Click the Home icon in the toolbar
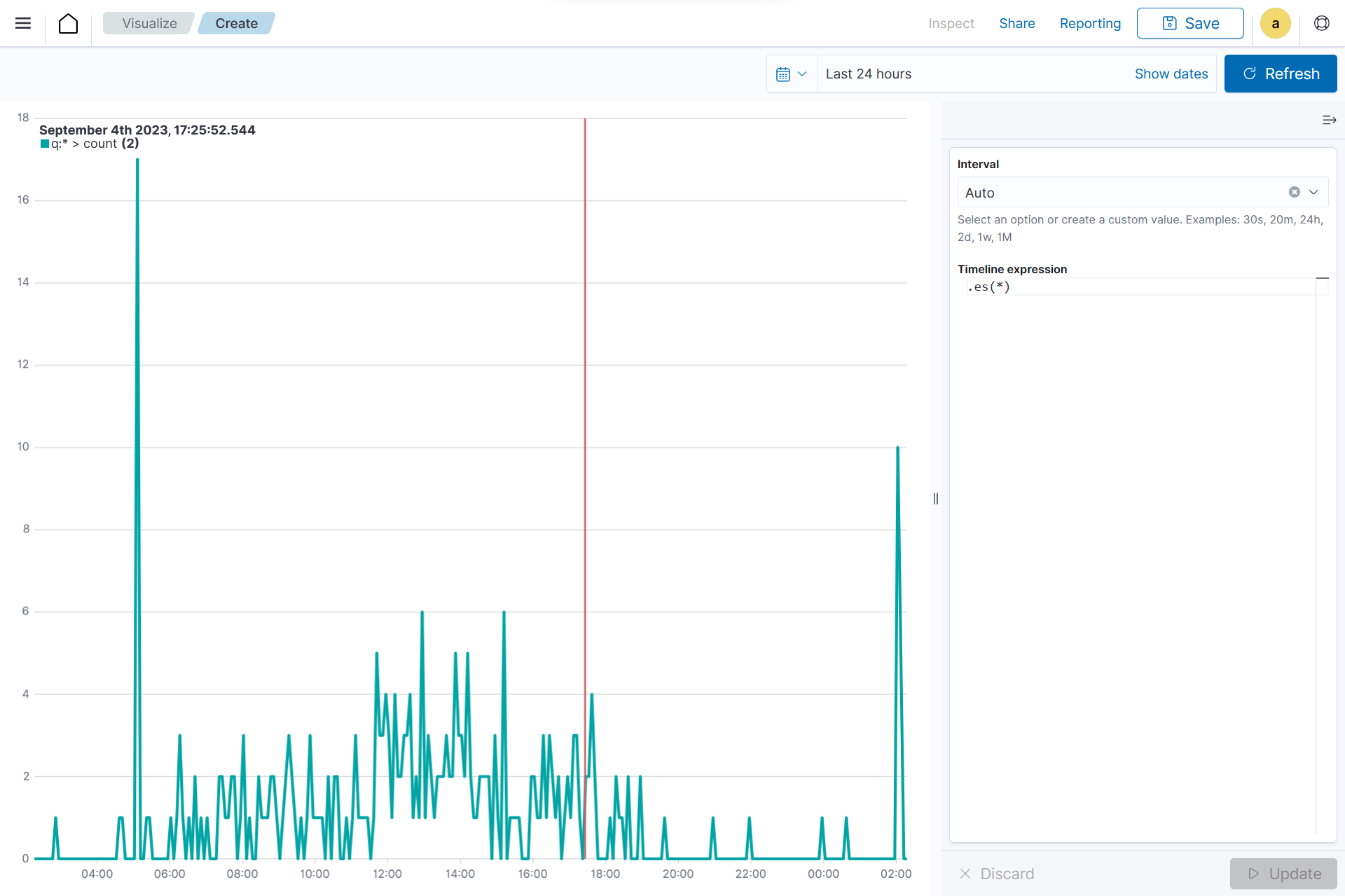 tap(67, 22)
